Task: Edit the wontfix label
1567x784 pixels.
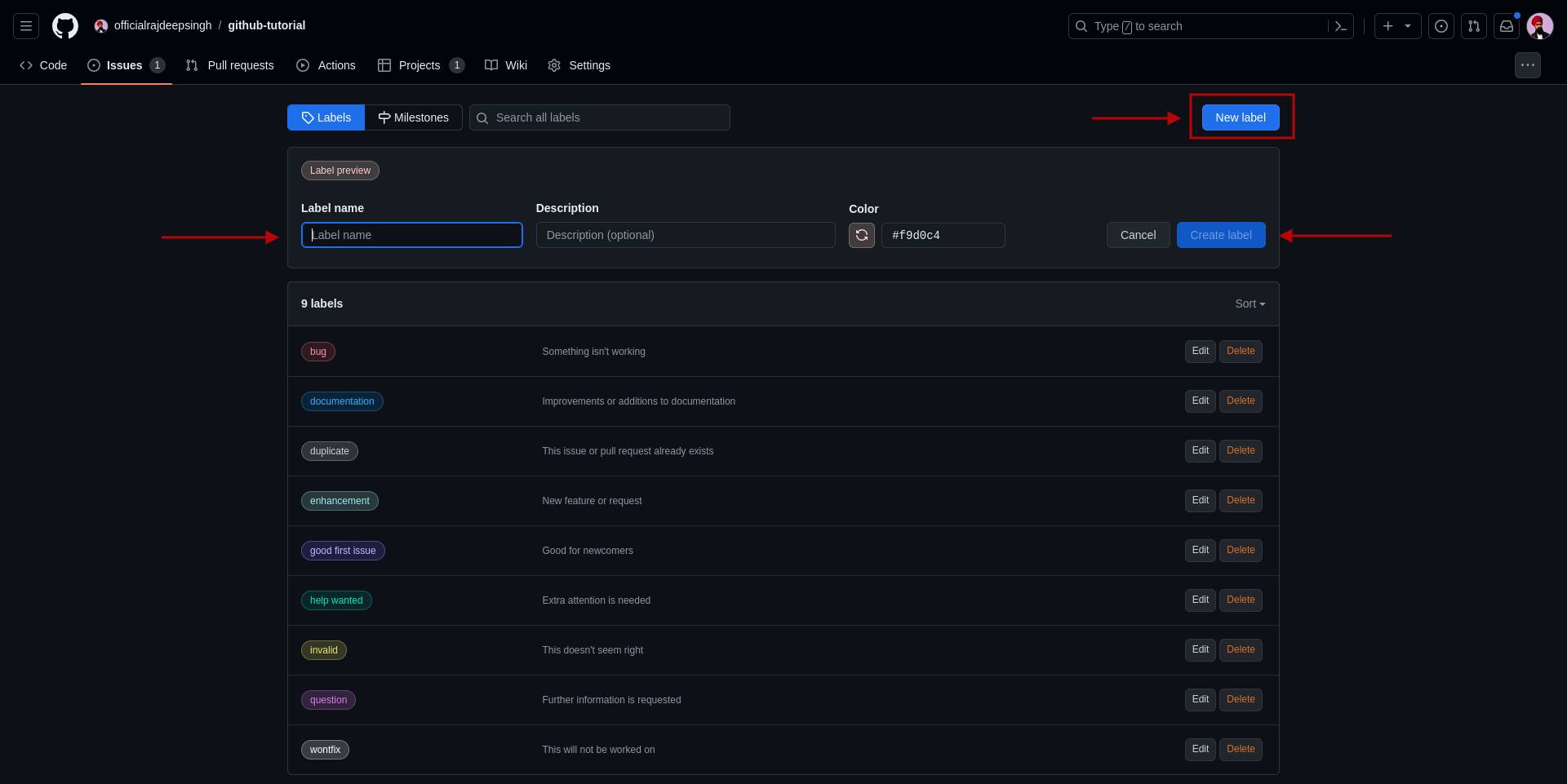Action: (x=1201, y=750)
